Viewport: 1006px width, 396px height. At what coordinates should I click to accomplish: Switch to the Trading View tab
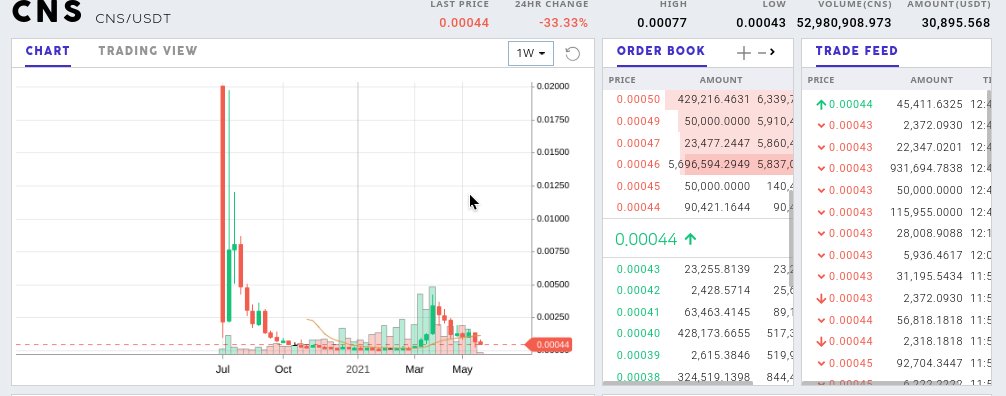(148, 51)
